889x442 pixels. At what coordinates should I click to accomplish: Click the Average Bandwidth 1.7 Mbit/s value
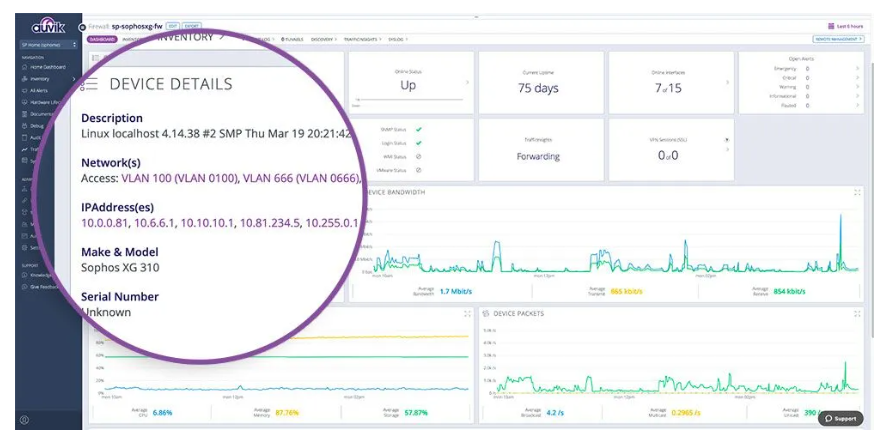tap(456, 291)
